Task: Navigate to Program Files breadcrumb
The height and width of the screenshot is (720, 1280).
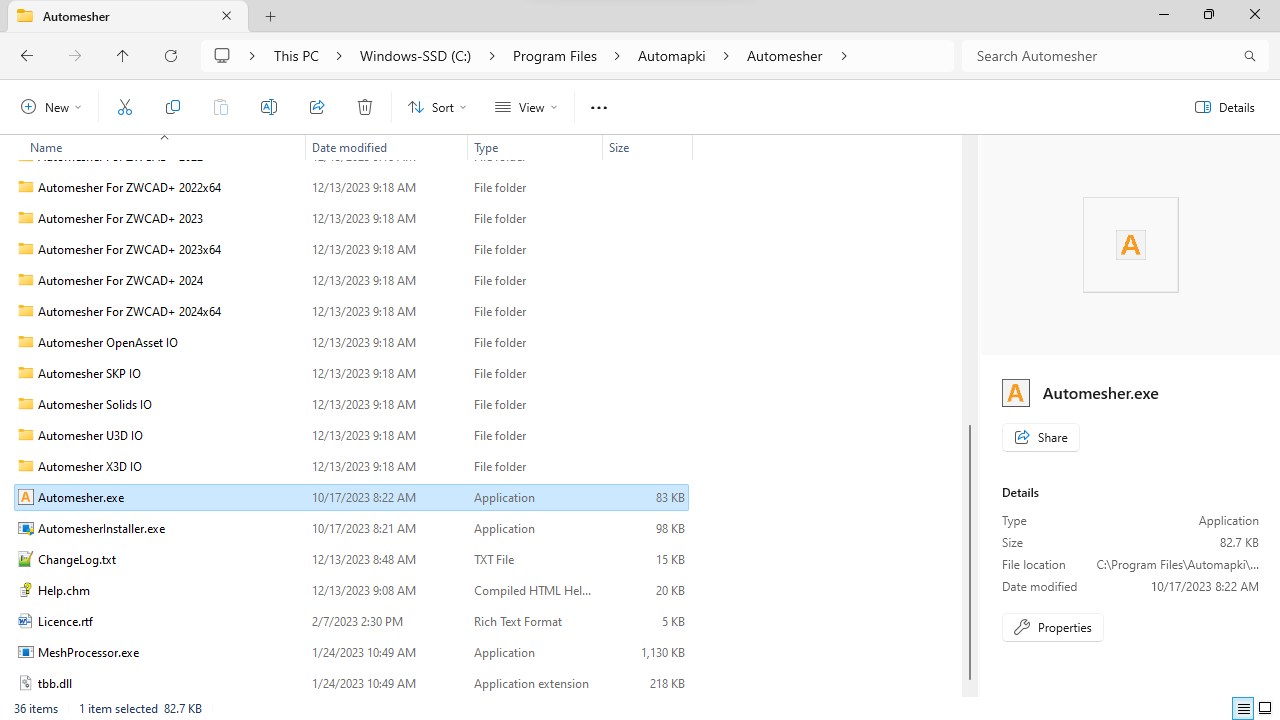Action: 555,56
